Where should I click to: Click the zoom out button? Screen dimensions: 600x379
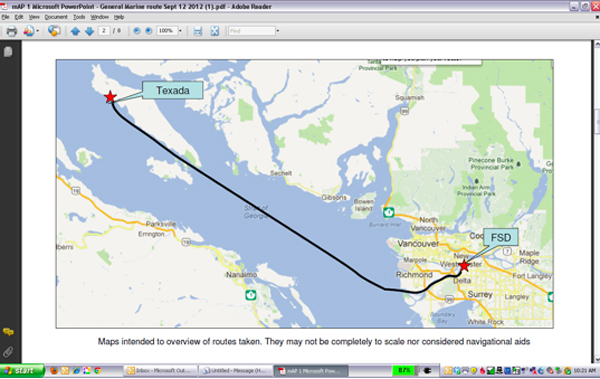[x=137, y=31]
